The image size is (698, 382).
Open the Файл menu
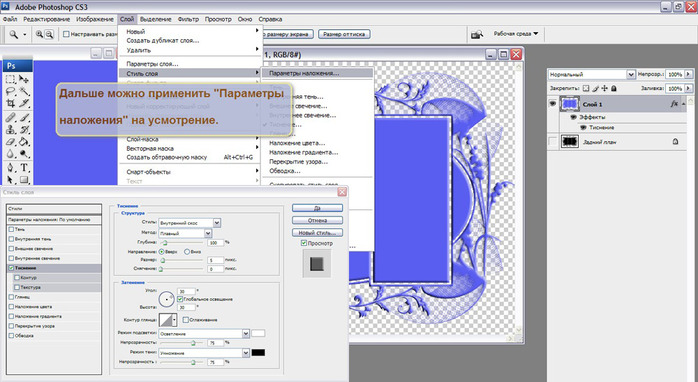click(x=9, y=19)
